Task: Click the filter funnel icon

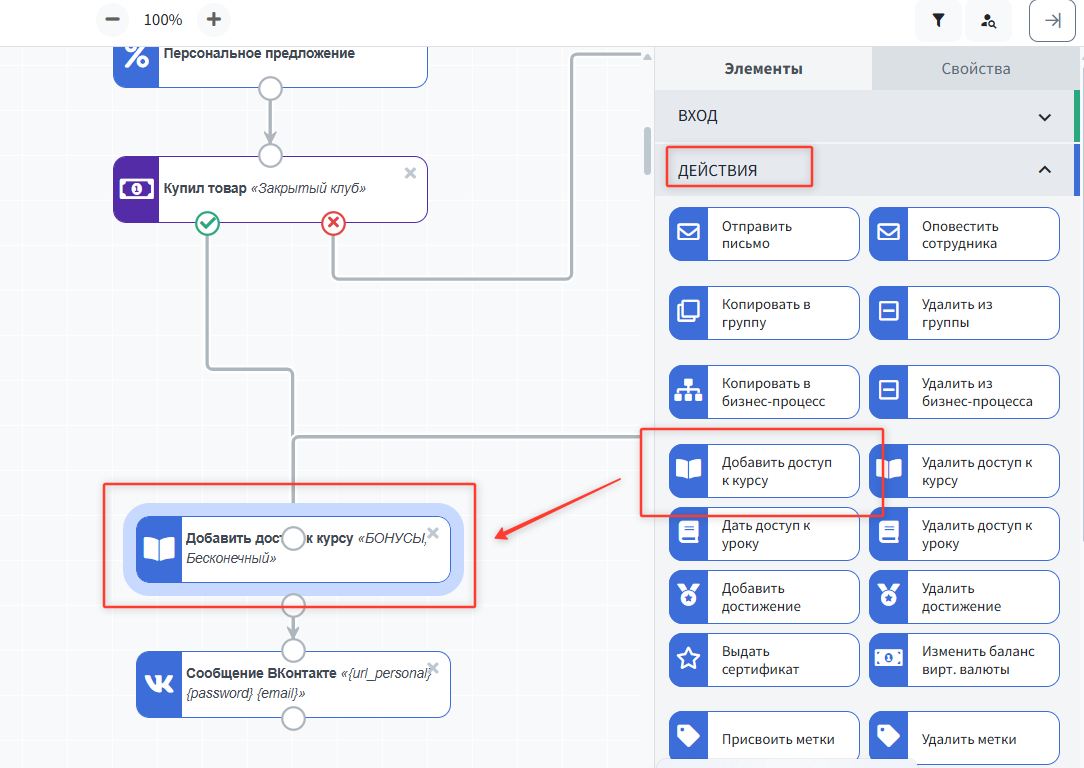Action: tap(938, 20)
